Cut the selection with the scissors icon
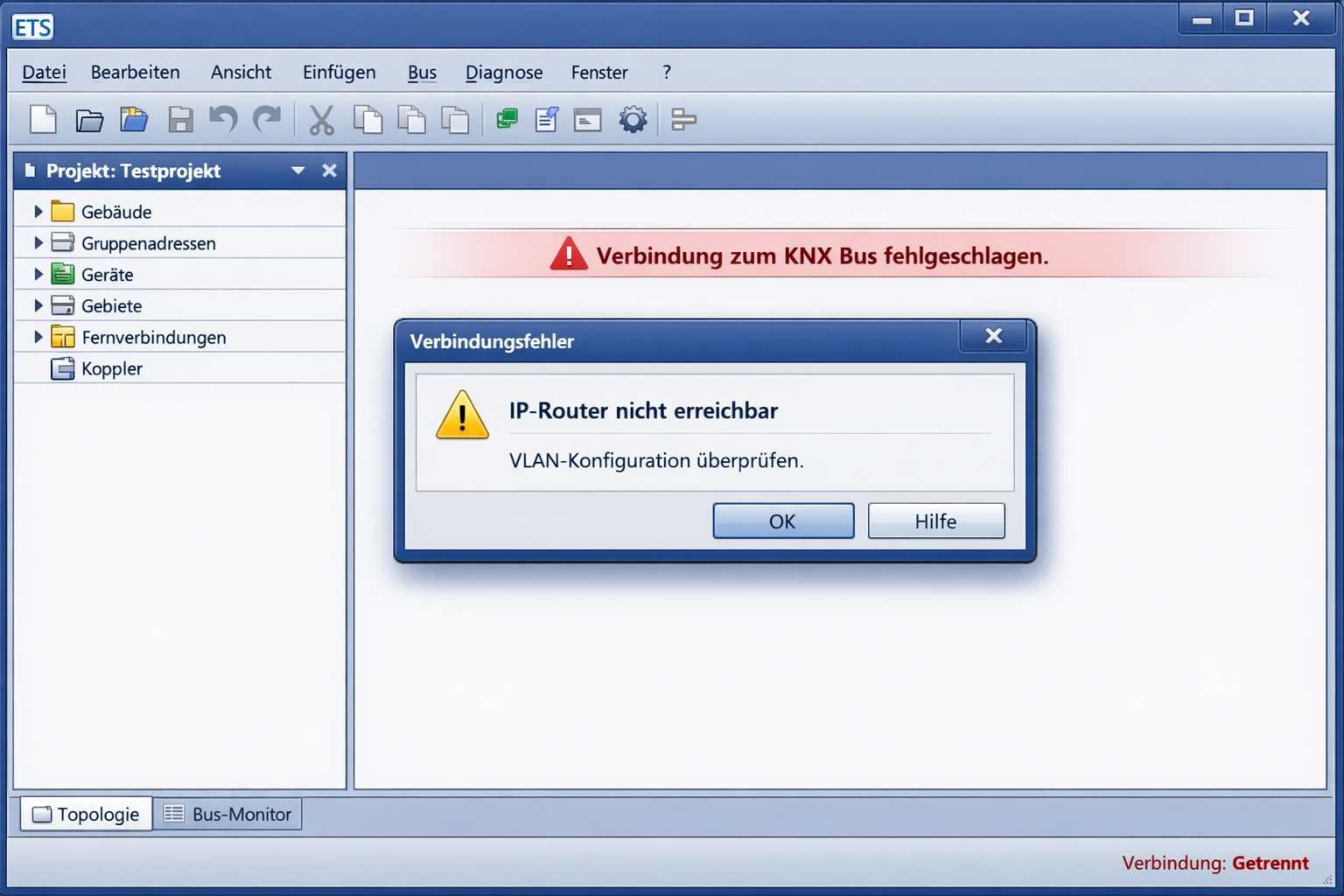 [323, 119]
